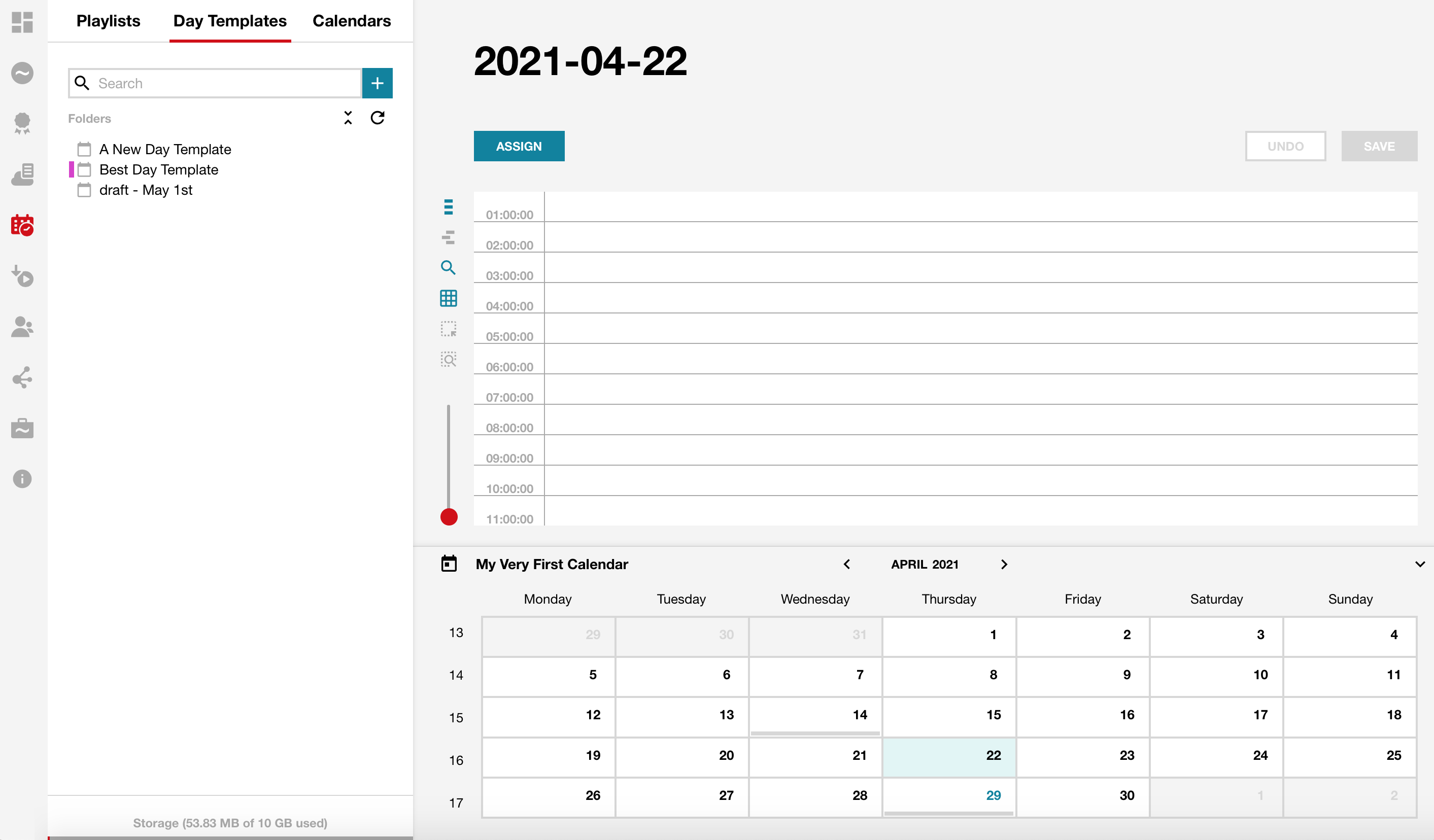Viewport: 1434px width, 840px height.
Task: Click week number 16 label
Action: 456,760
